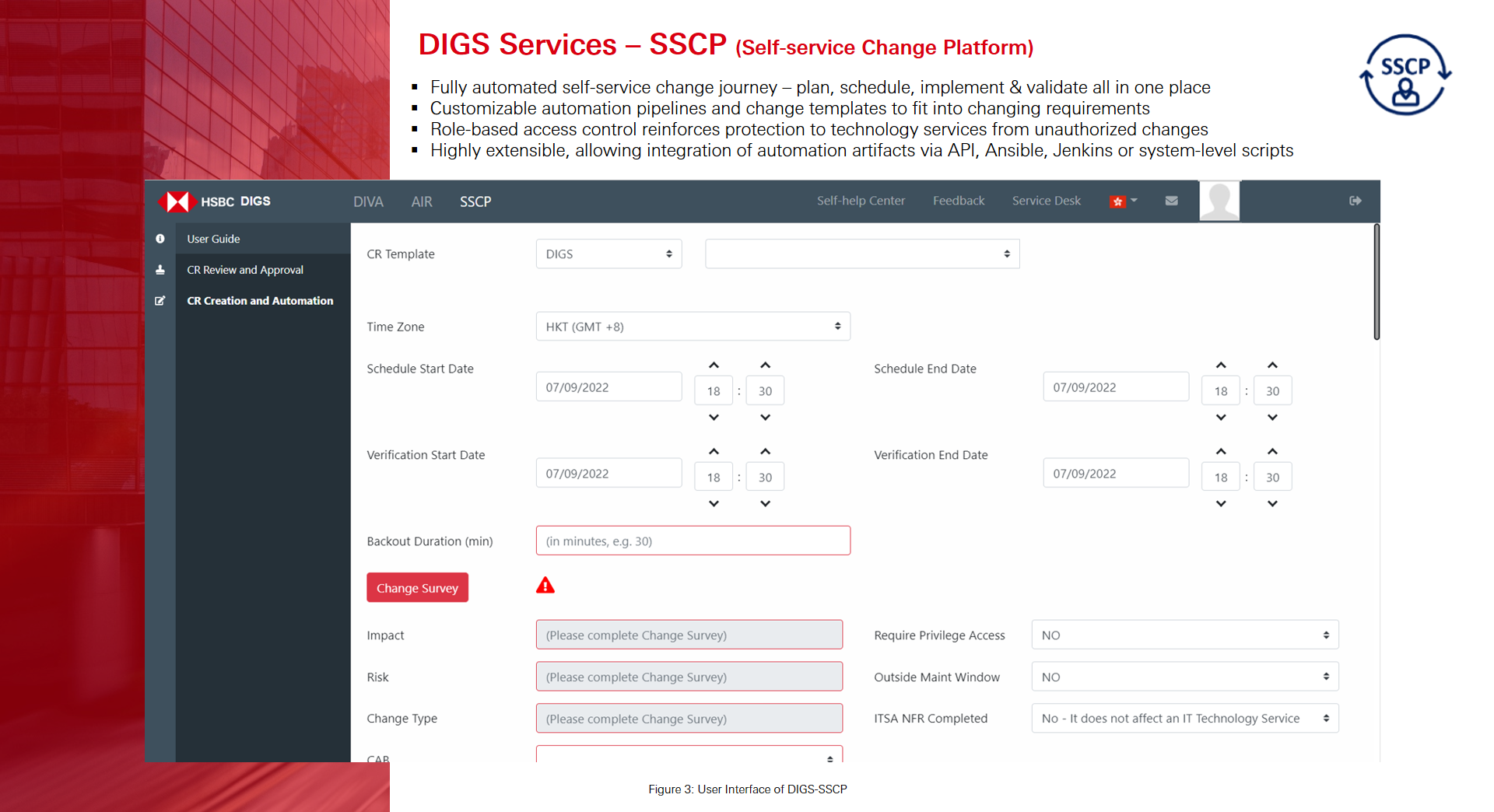Click the HSBC DIGS hexagon logo
The width and height of the screenshot is (1494, 812).
click(x=177, y=201)
